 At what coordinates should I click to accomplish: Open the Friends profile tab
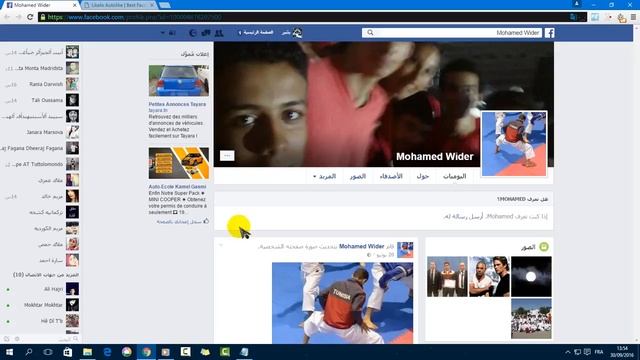[391, 176]
